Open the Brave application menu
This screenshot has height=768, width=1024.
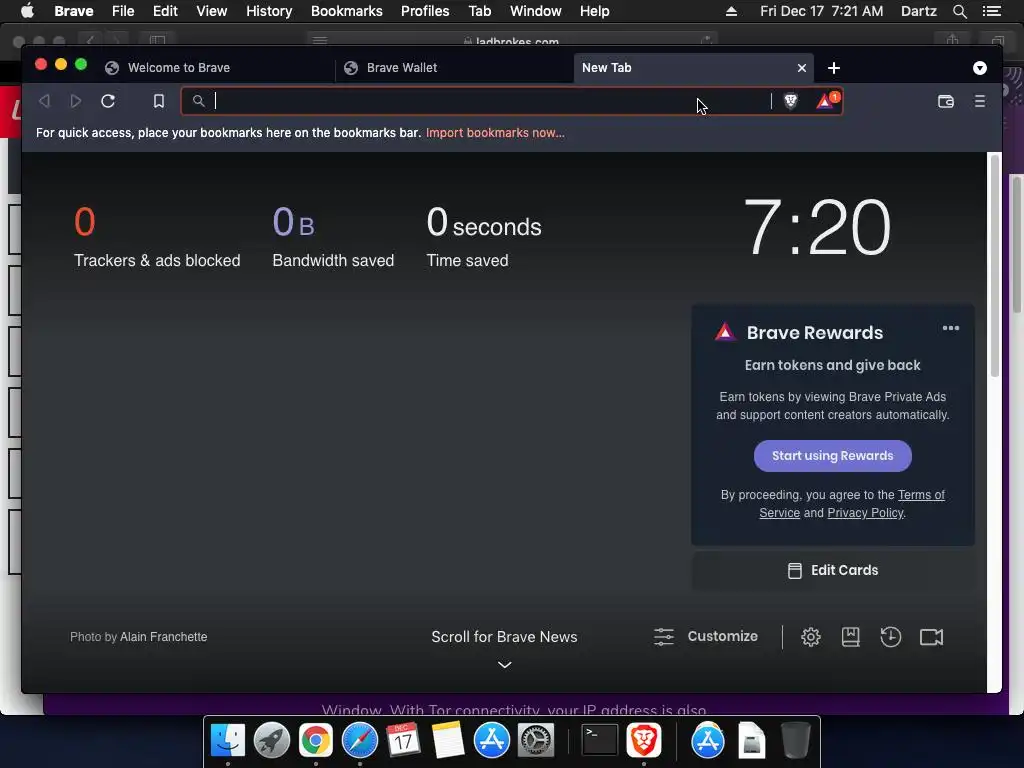(x=74, y=11)
